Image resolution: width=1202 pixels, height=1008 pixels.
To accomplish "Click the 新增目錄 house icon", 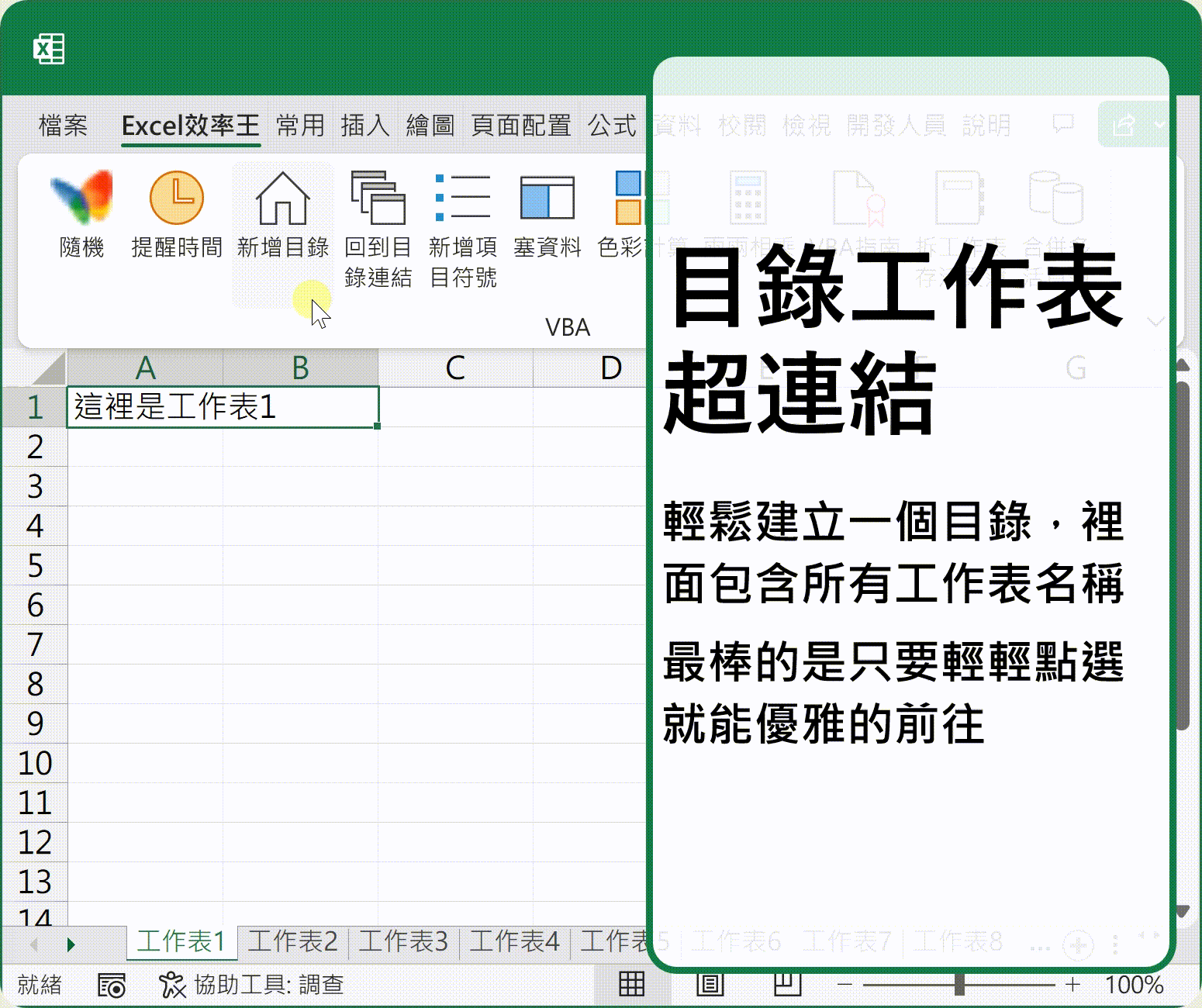I will pos(283,198).
